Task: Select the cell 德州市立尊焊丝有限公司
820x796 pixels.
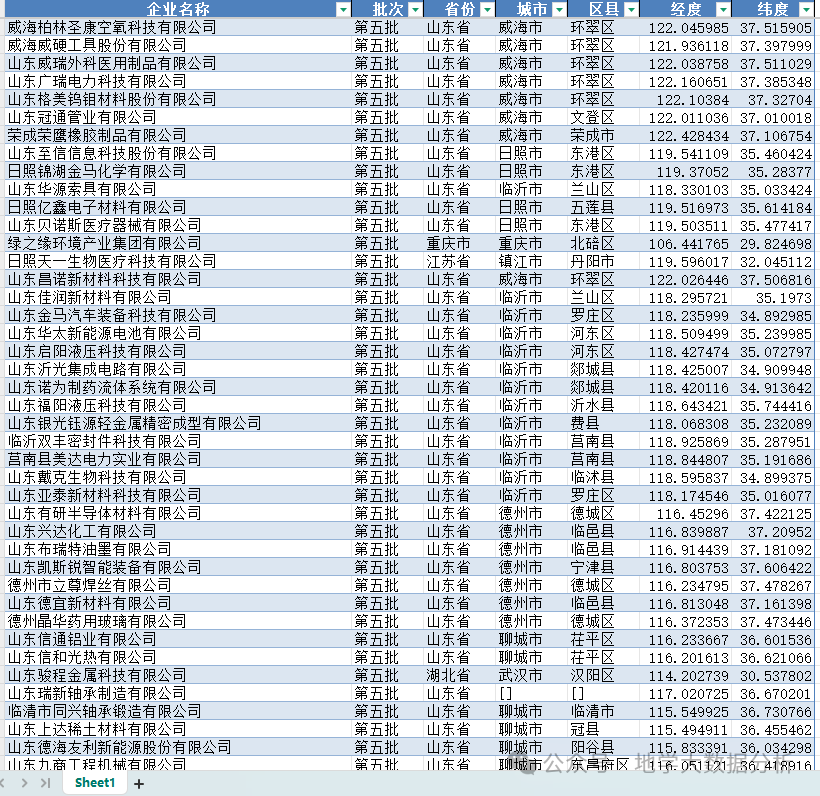Action: point(178,585)
